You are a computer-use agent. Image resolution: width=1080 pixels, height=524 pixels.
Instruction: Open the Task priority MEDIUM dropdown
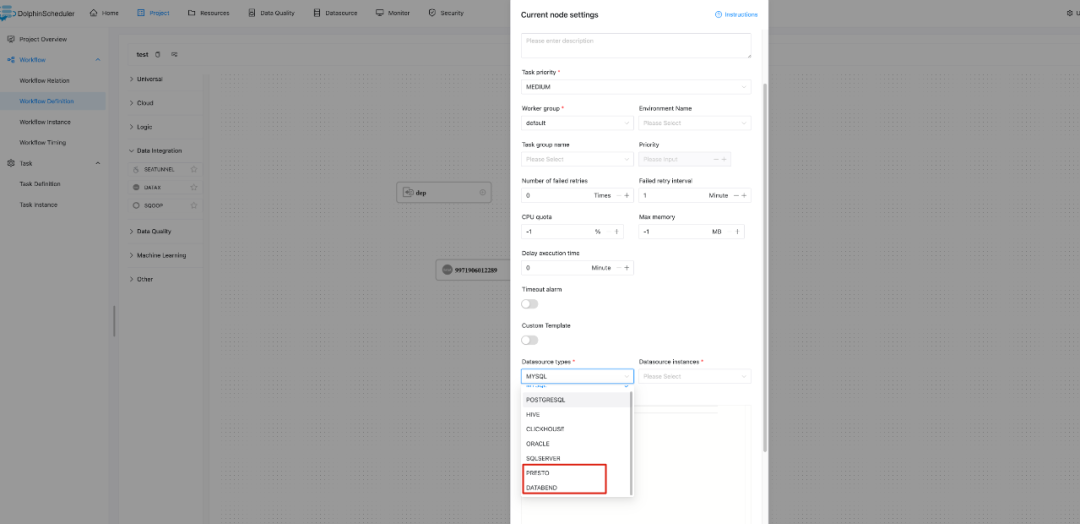(x=636, y=87)
